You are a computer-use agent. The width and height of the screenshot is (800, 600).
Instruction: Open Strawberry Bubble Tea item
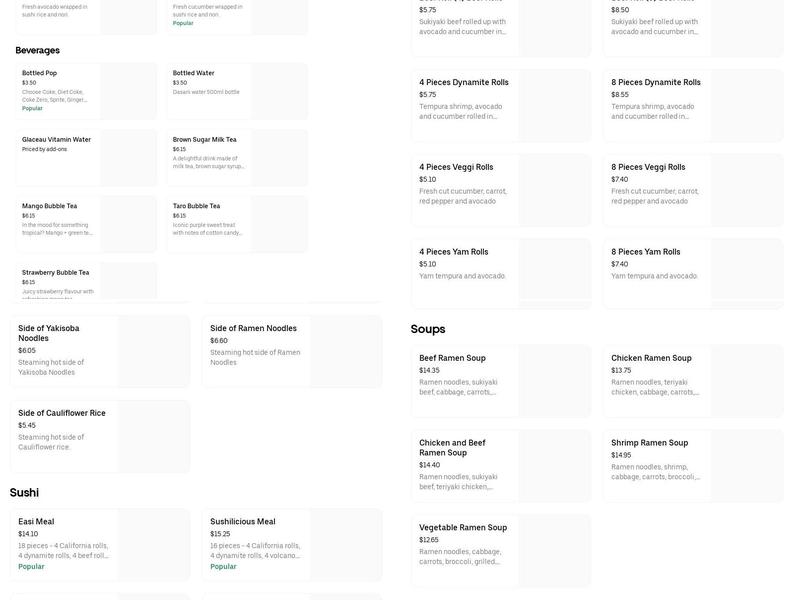pos(86,281)
